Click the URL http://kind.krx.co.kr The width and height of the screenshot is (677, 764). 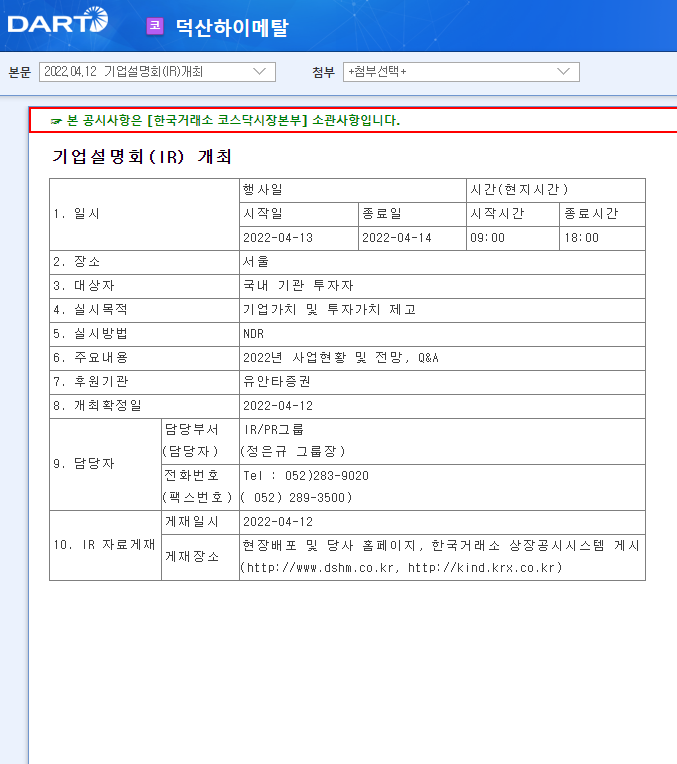click(482, 568)
